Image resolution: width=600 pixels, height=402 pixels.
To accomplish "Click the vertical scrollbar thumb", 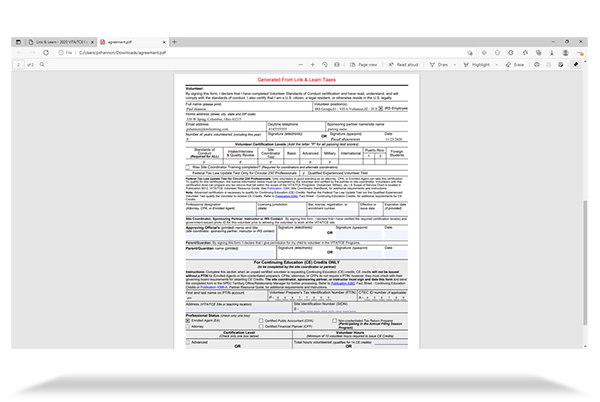I will pos(585,263).
